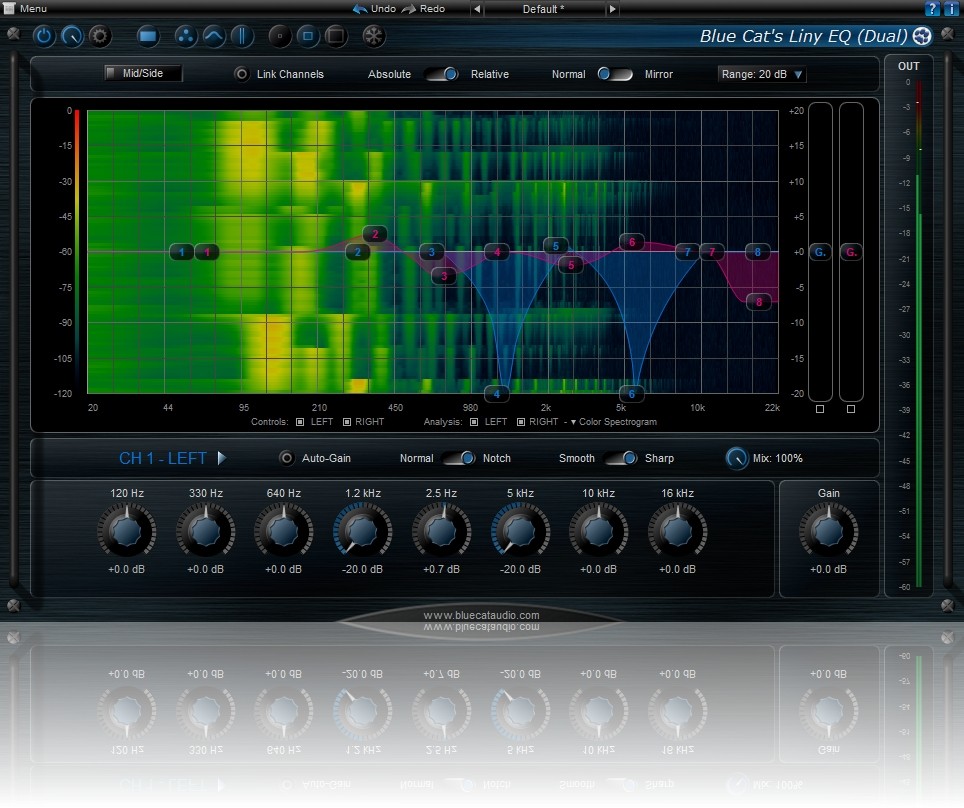Enable the Auto-Gain option
The width and height of the screenshot is (964, 808).
286,458
